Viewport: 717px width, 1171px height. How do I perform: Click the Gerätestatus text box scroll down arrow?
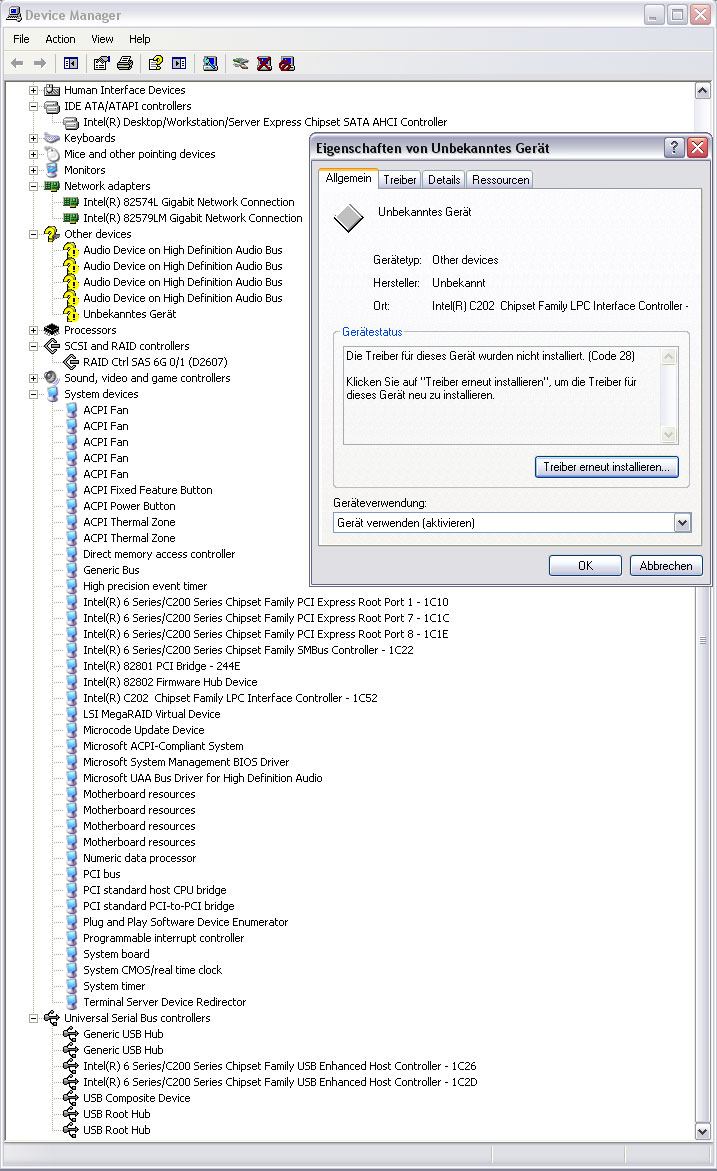pos(668,435)
